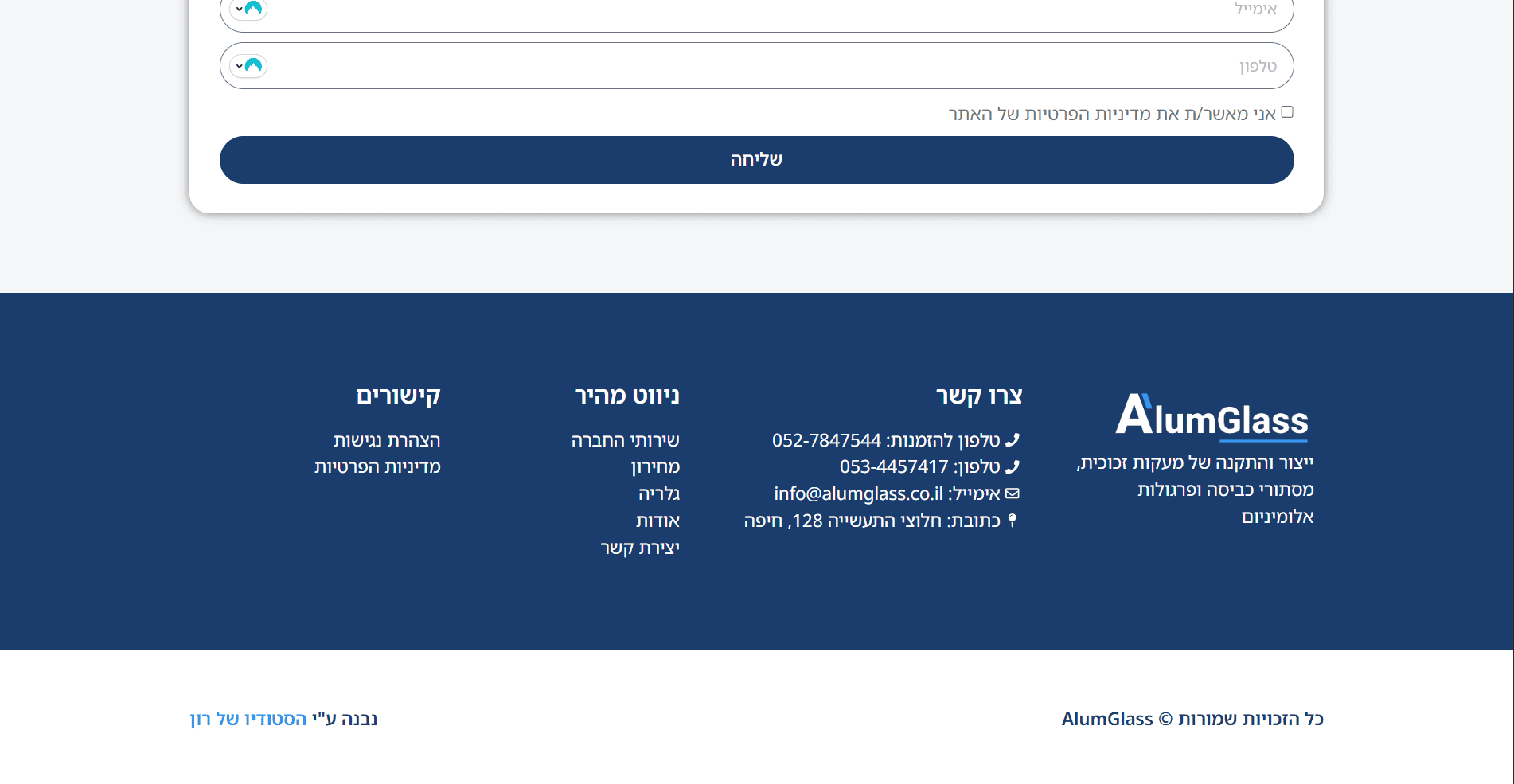Click the phone icon beside 052-7847544
Screen dimensions: 1514x784
[x=1013, y=439]
